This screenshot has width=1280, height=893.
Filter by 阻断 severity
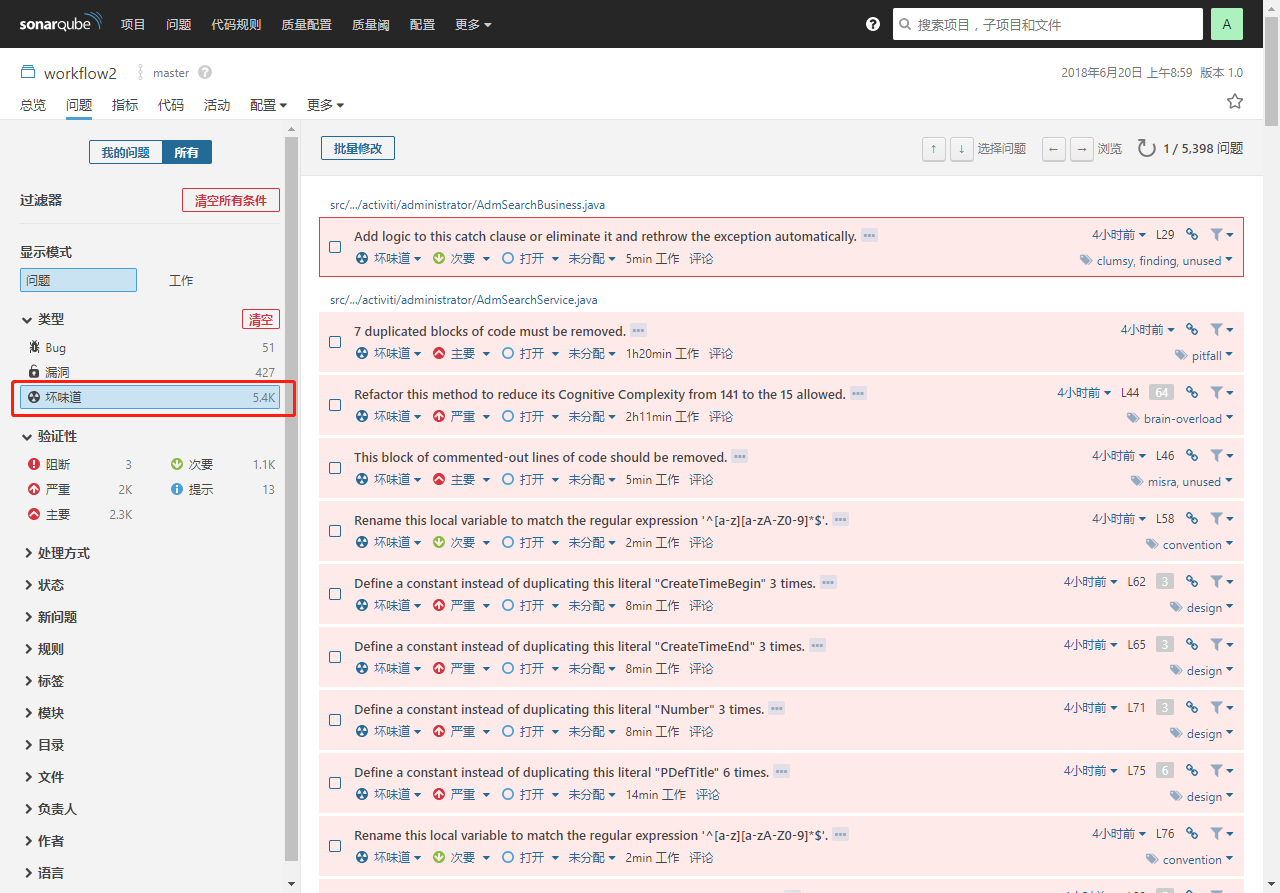(x=79, y=465)
